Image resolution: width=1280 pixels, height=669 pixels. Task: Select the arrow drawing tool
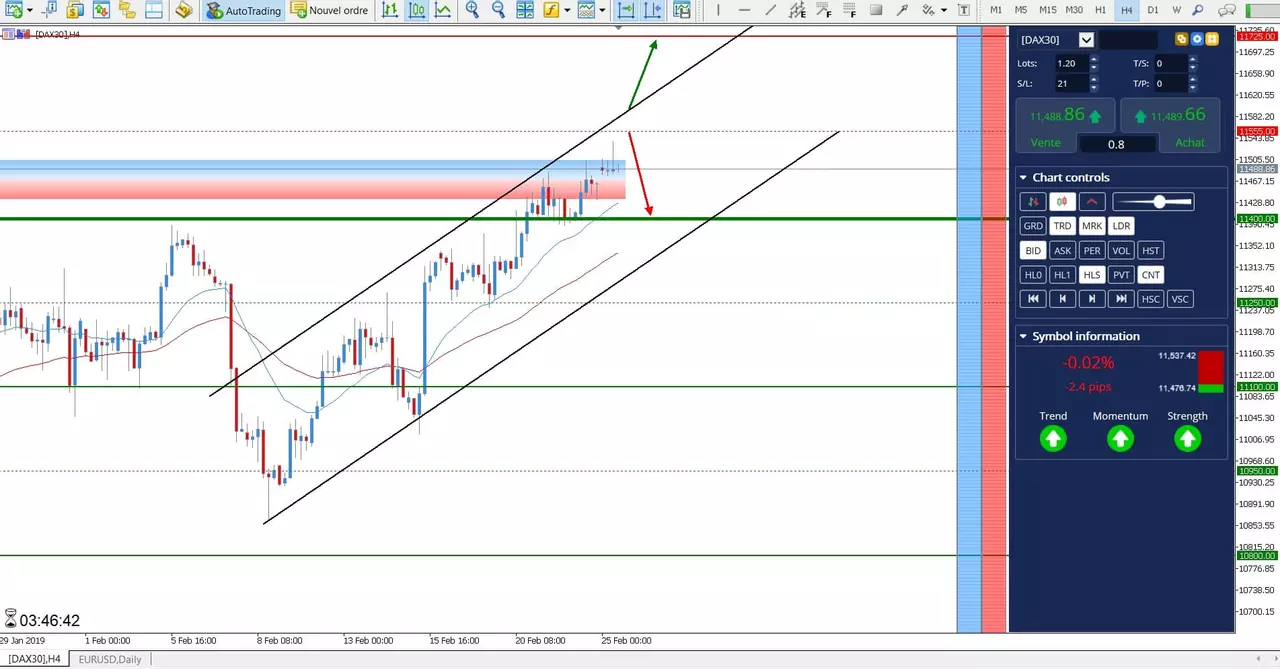(x=902, y=11)
